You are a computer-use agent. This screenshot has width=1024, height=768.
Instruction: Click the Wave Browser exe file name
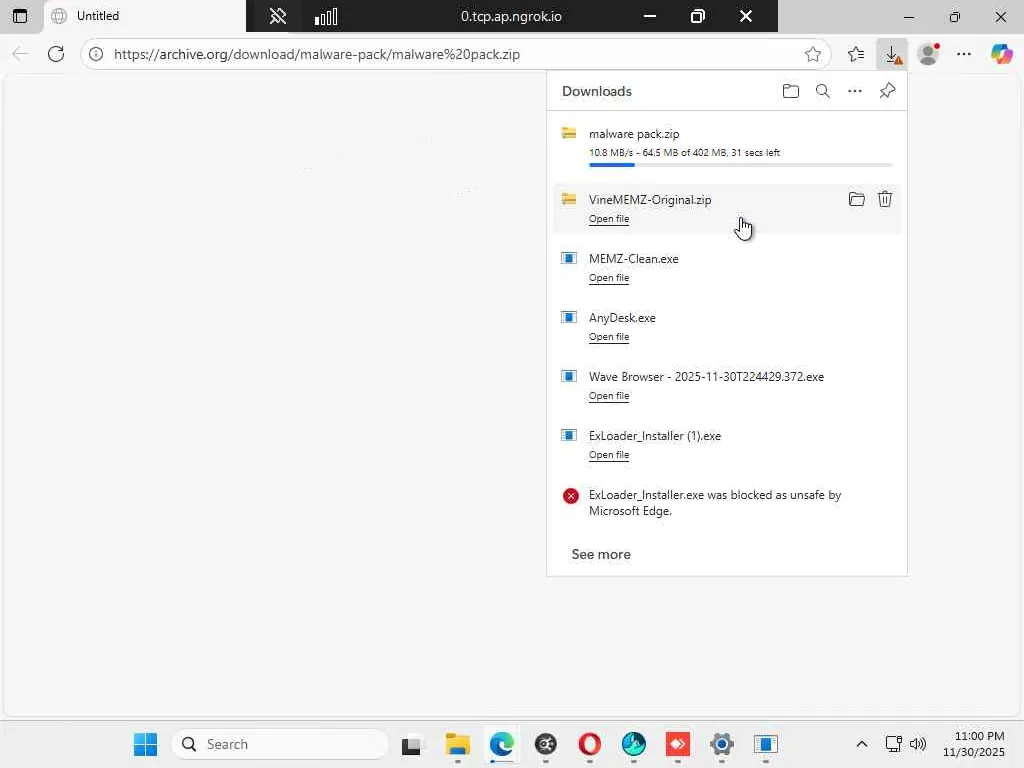tap(706, 377)
